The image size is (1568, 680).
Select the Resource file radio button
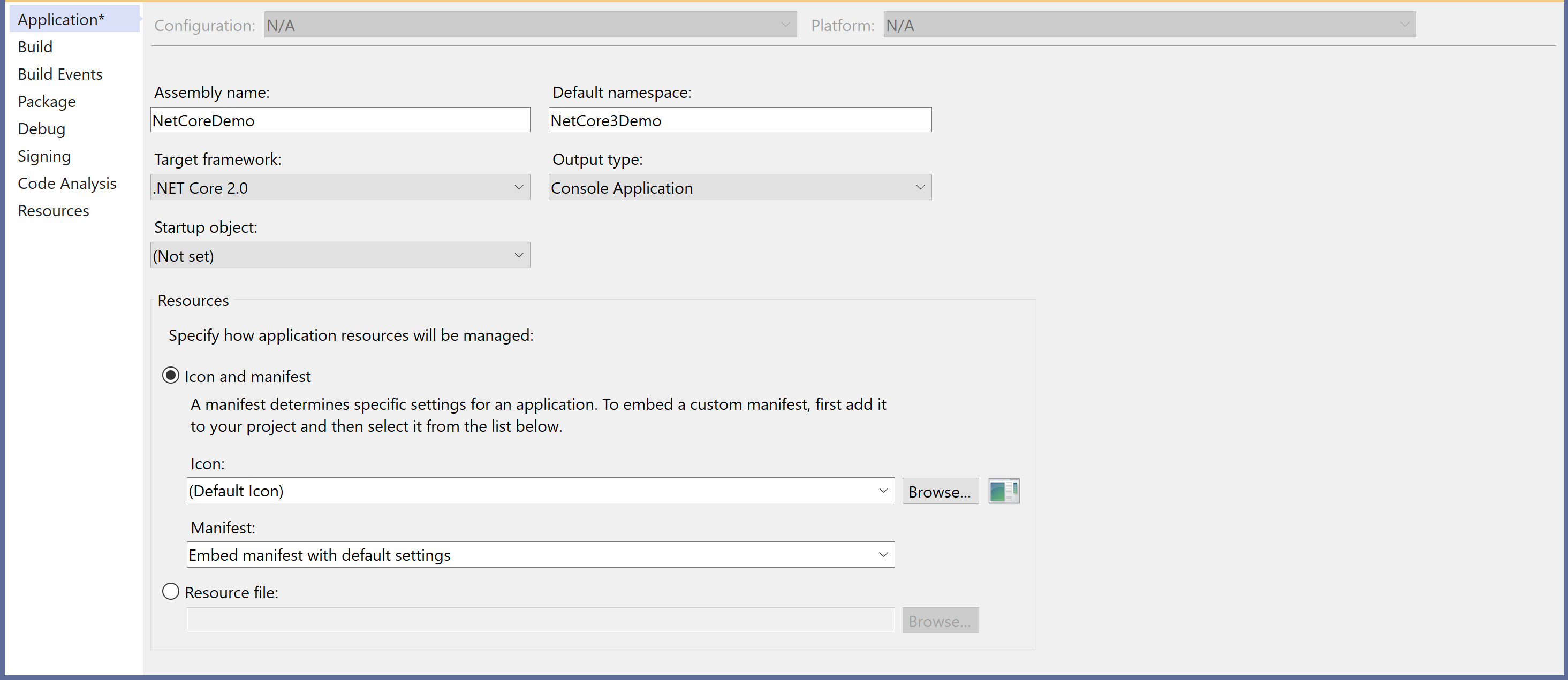tap(171, 591)
